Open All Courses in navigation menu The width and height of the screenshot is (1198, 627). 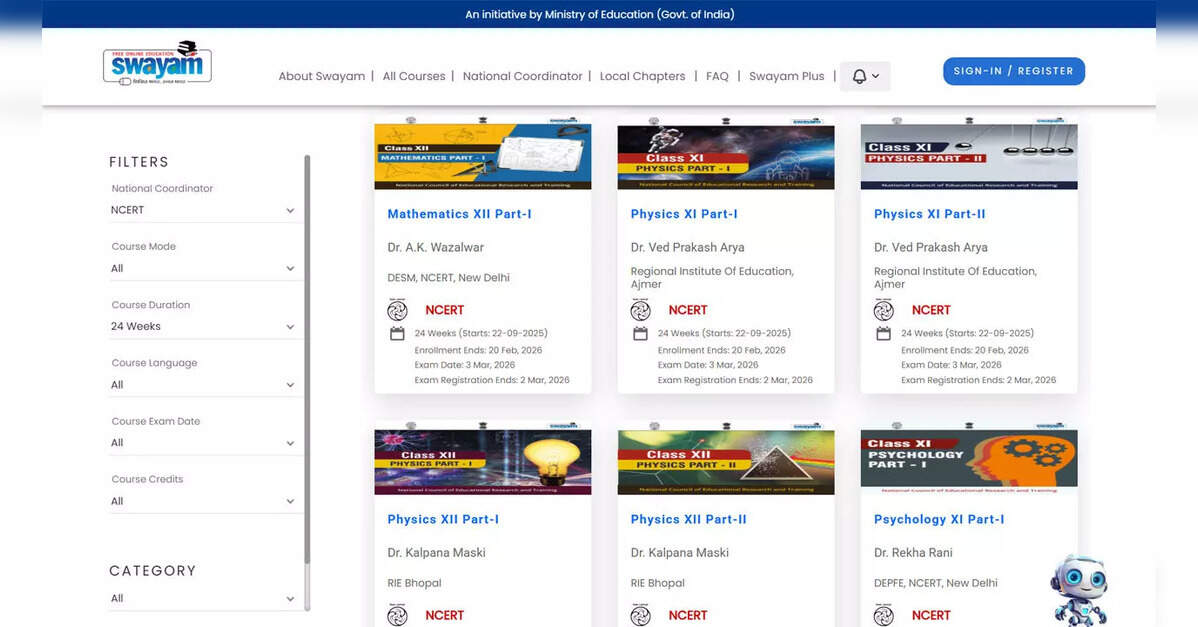click(413, 76)
